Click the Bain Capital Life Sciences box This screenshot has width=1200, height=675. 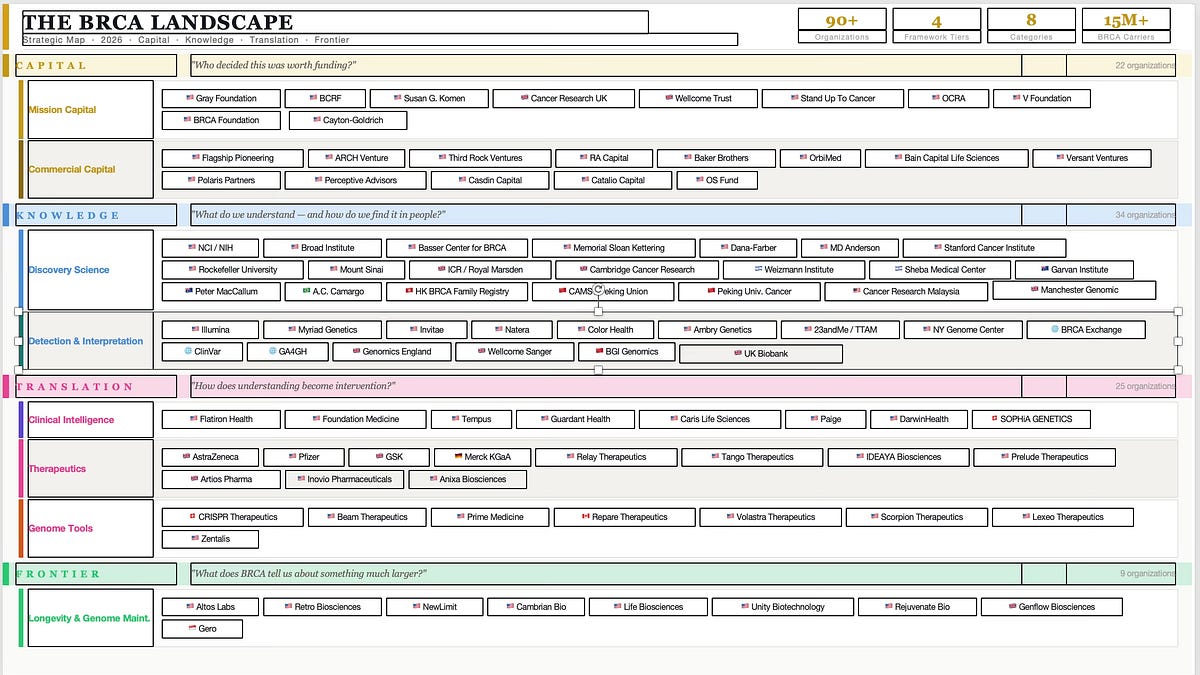pyautogui.click(x=946, y=158)
